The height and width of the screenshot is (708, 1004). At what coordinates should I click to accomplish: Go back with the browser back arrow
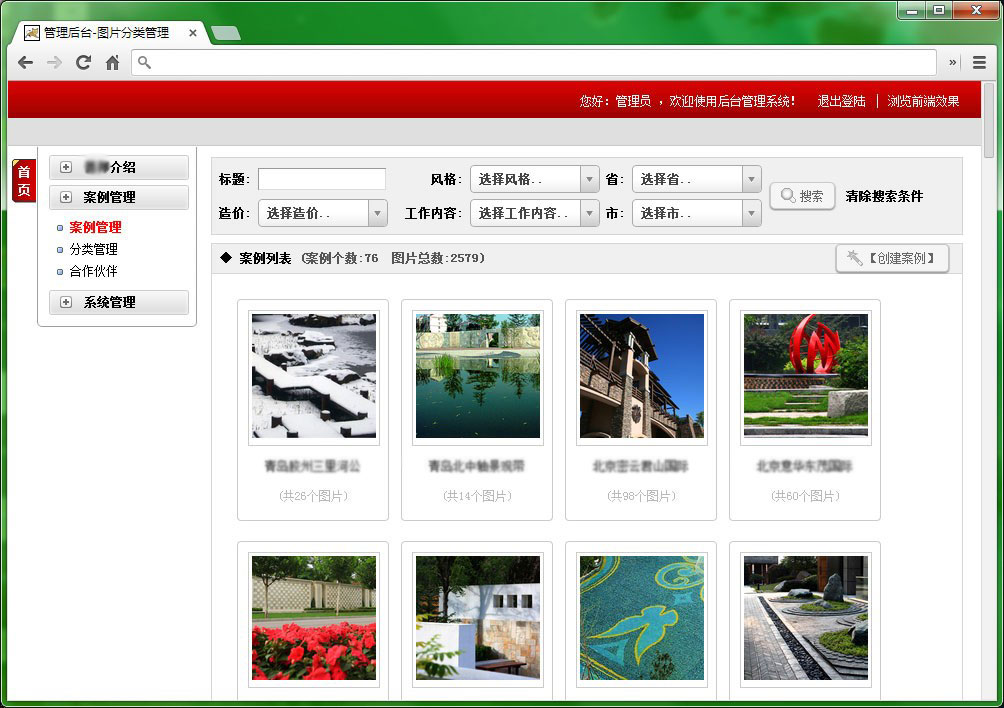pyautogui.click(x=26, y=62)
